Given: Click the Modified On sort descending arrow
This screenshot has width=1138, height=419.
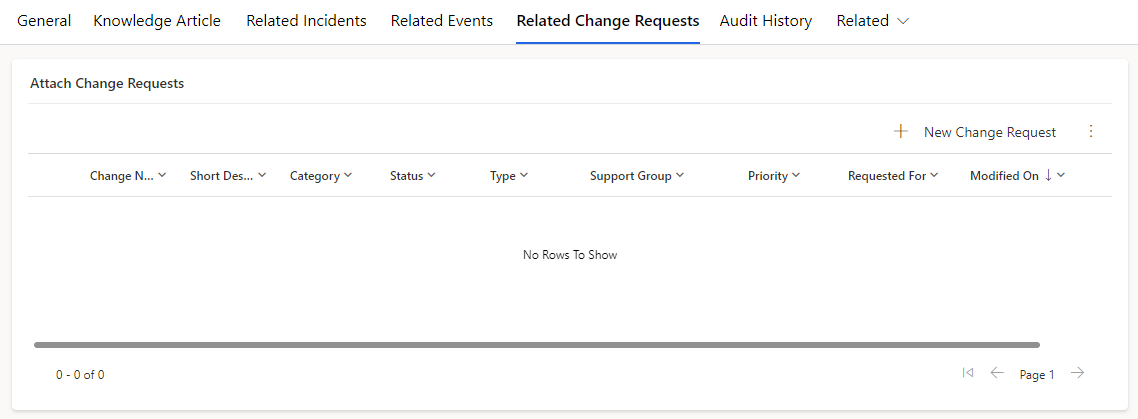Looking at the screenshot, I should [1048, 175].
